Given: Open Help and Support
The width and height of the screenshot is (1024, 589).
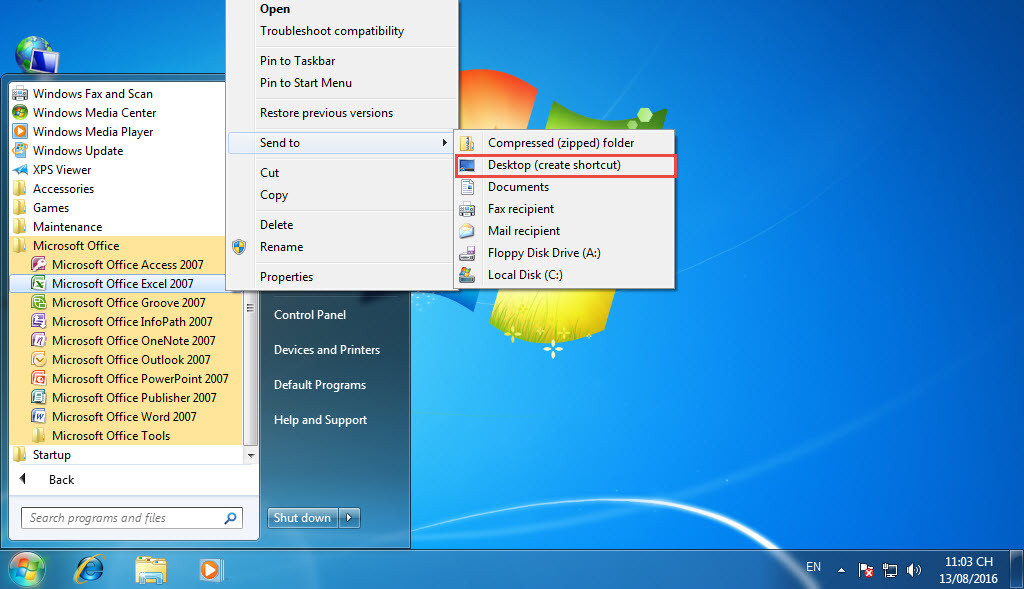Looking at the screenshot, I should point(320,420).
